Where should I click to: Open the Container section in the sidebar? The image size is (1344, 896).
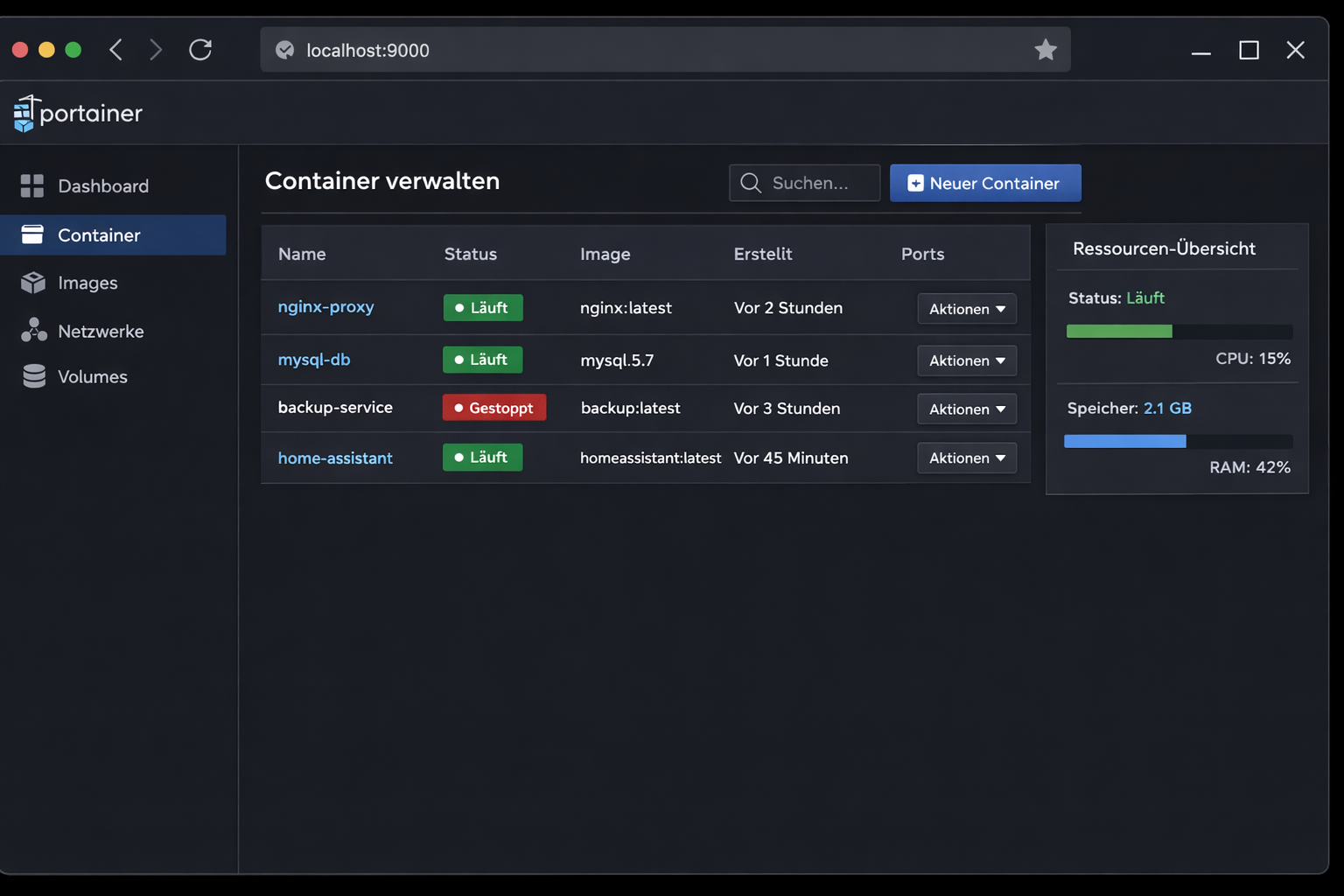pos(99,234)
